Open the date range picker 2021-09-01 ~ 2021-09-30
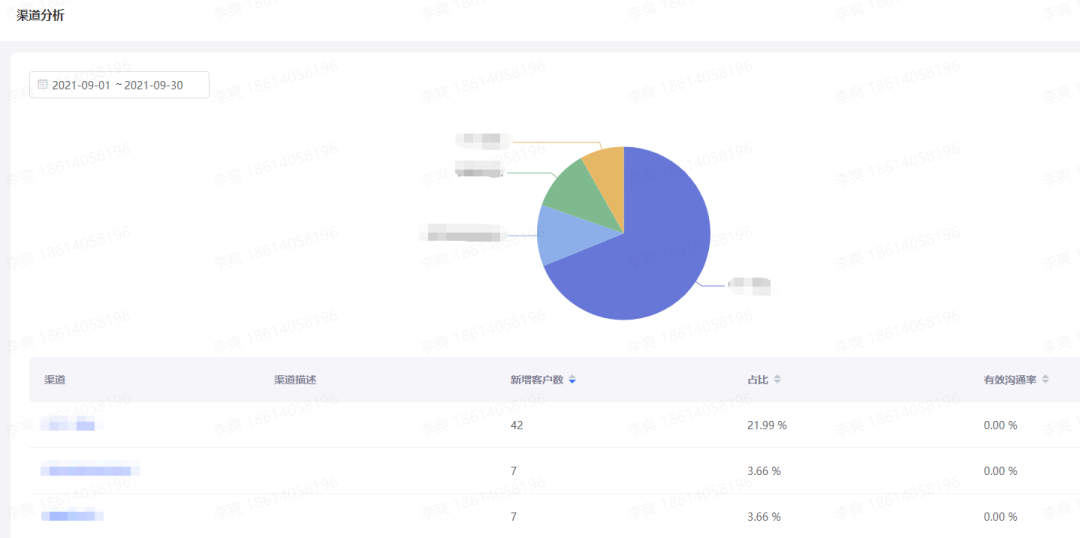Image resolution: width=1080 pixels, height=538 pixels. [x=119, y=85]
